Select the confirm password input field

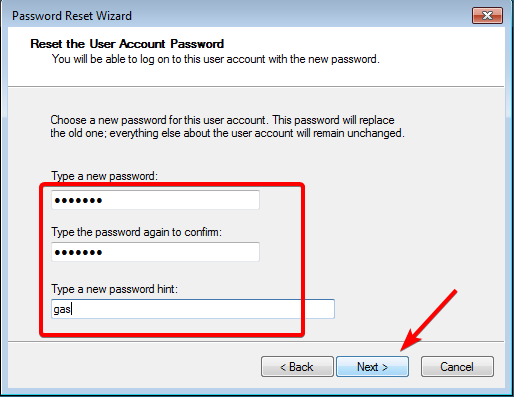coord(155,252)
